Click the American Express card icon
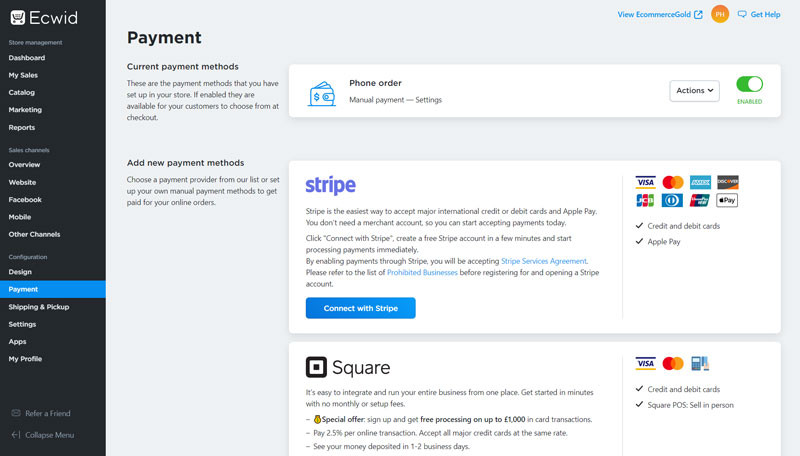800x456 pixels. click(700, 182)
